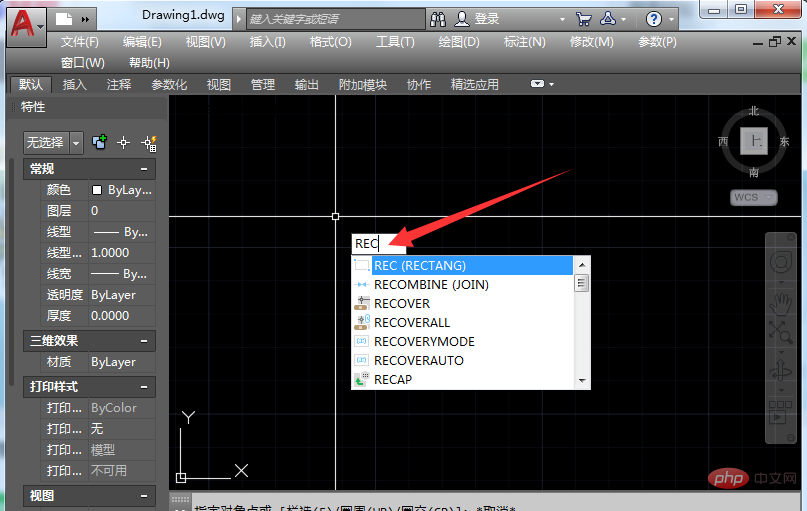Switch to the 精选应用 ribbon tab
The width and height of the screenshot is (807, 511).
click(x=475, y=84)
